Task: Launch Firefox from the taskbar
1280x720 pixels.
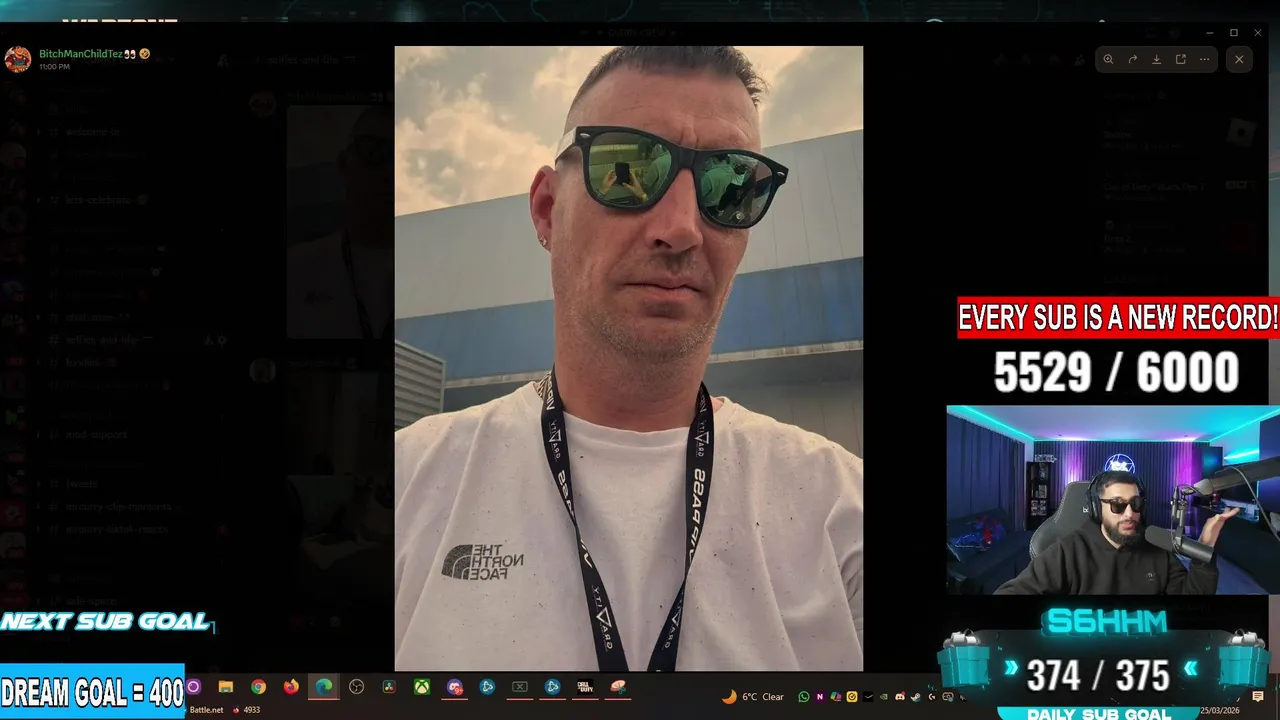Action: click(x=291, y=687)
